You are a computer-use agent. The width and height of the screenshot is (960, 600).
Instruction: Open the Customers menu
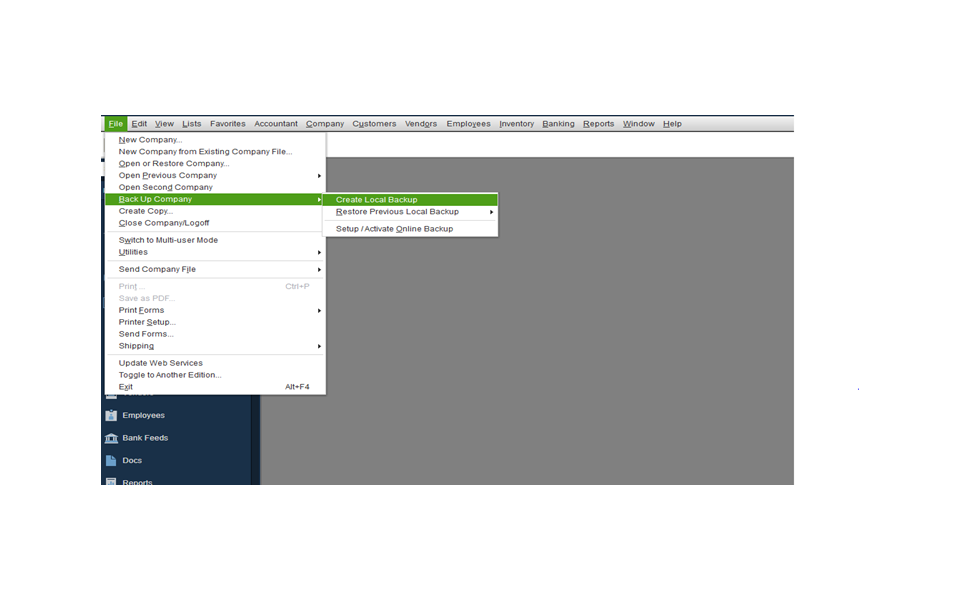374,124
